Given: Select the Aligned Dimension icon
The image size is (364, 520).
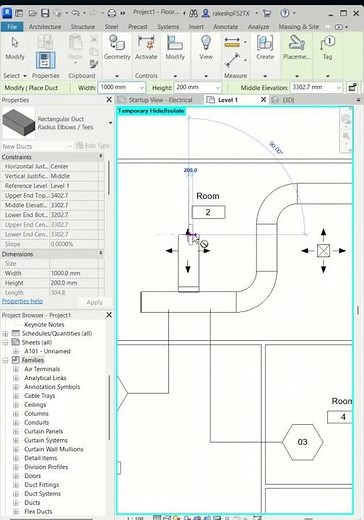Looking at the screenshot, I should click(232, 61).
